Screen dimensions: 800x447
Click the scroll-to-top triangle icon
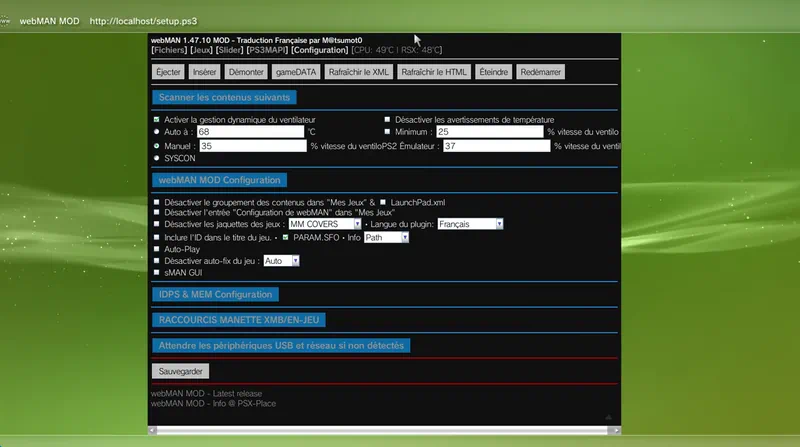[x=608, y=417]
